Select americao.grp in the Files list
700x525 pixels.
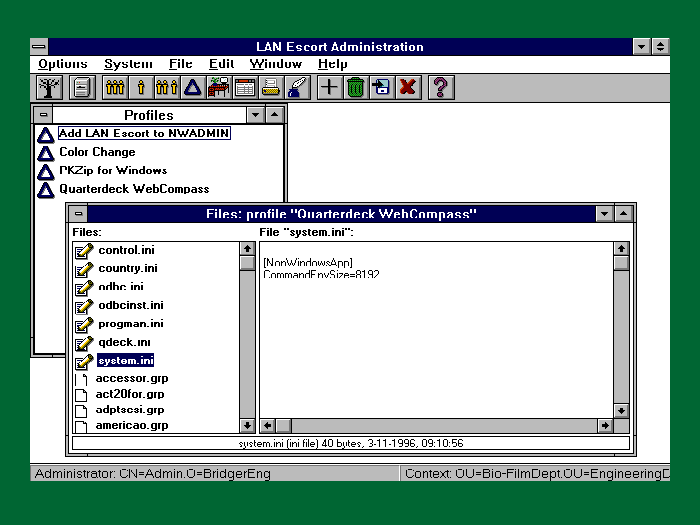(x=132, y=425)
